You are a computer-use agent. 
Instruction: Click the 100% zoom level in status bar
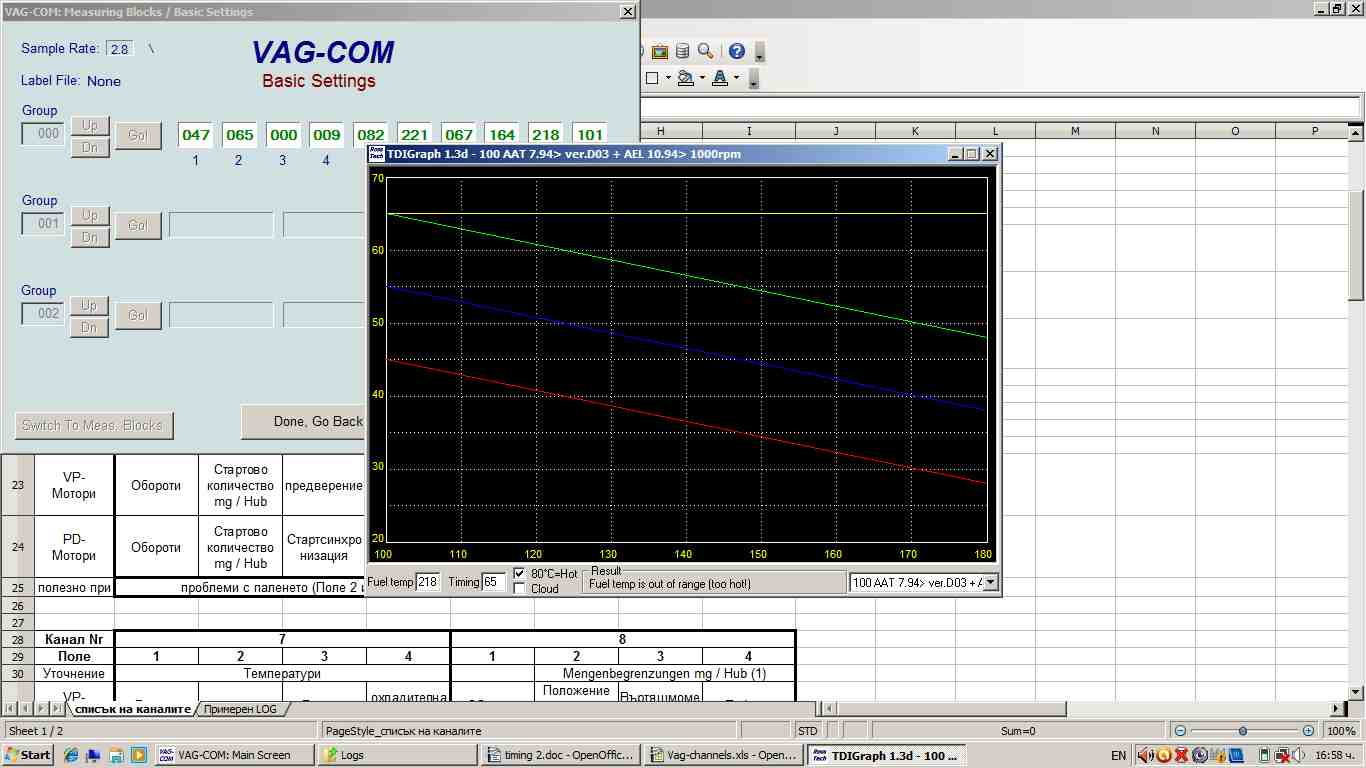click(x=1341, y=731)
